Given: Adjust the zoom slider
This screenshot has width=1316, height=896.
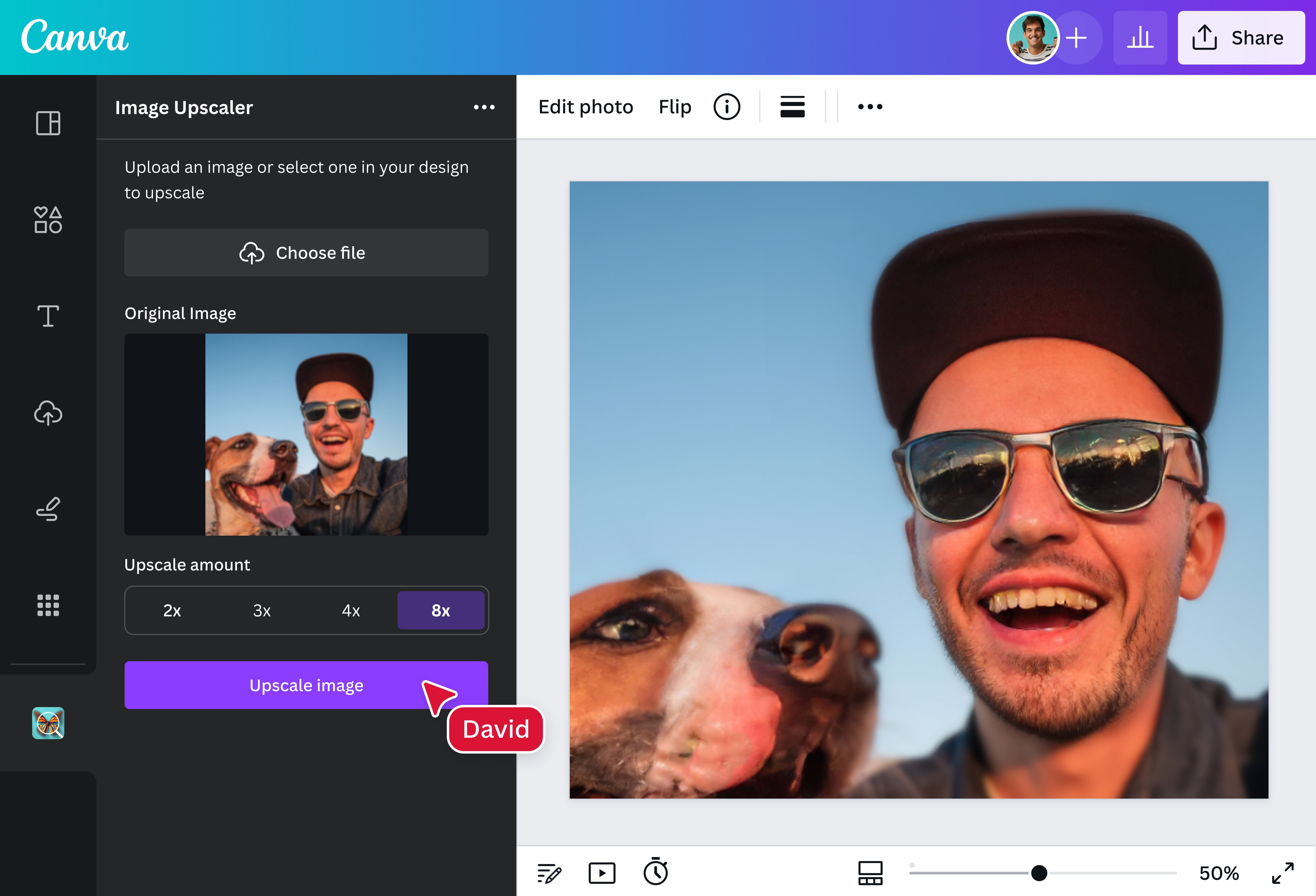Looking at the screenshot, I should pyautogui.click(x=1038, y=872).
